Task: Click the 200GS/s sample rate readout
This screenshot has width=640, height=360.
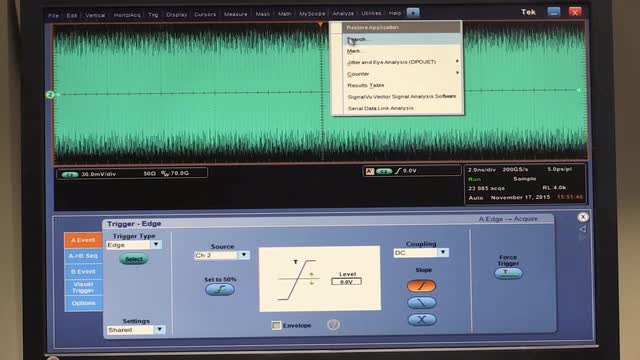Action: [x=515, y=169]
